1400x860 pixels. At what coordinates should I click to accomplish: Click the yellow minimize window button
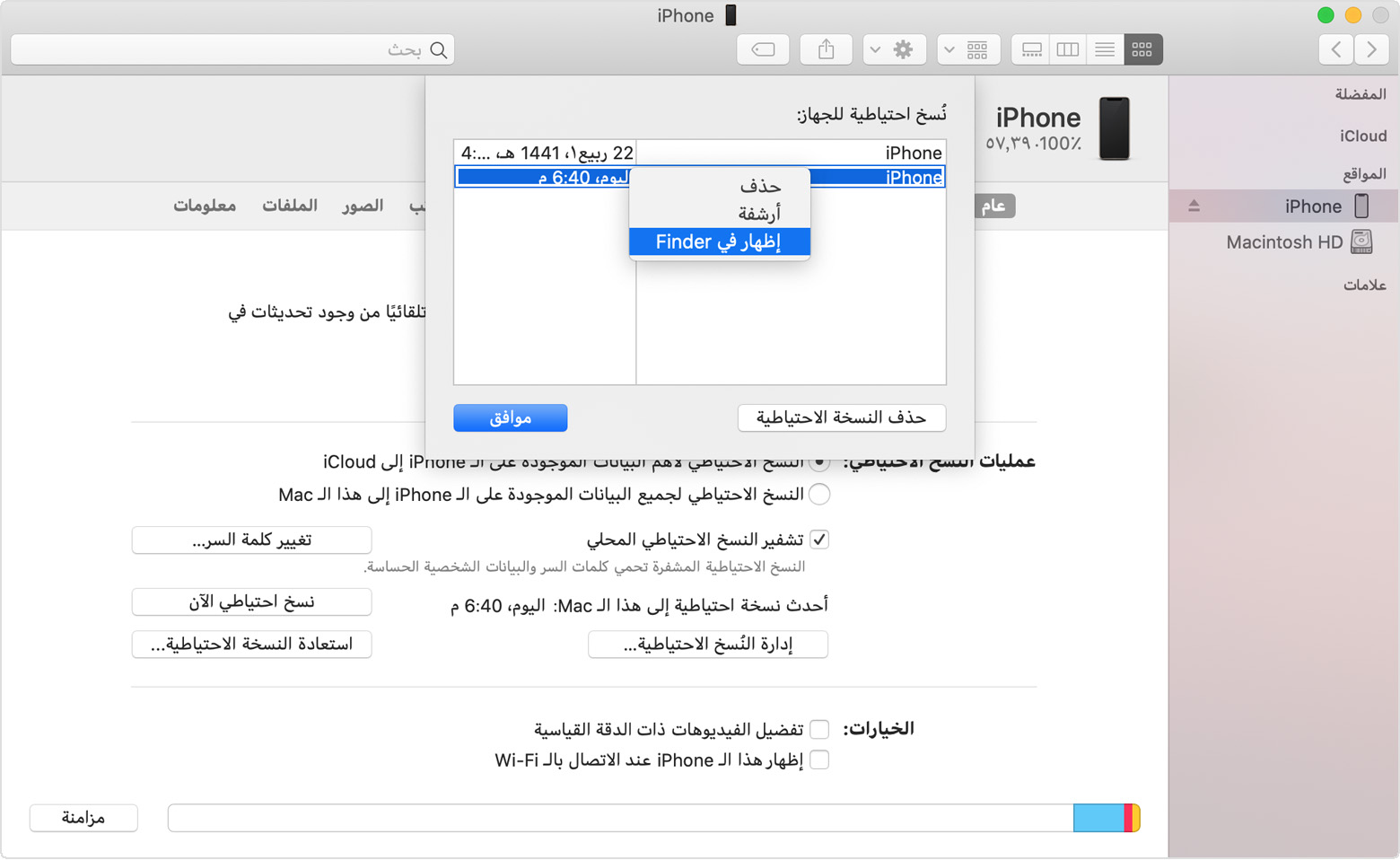point(1353,15)
